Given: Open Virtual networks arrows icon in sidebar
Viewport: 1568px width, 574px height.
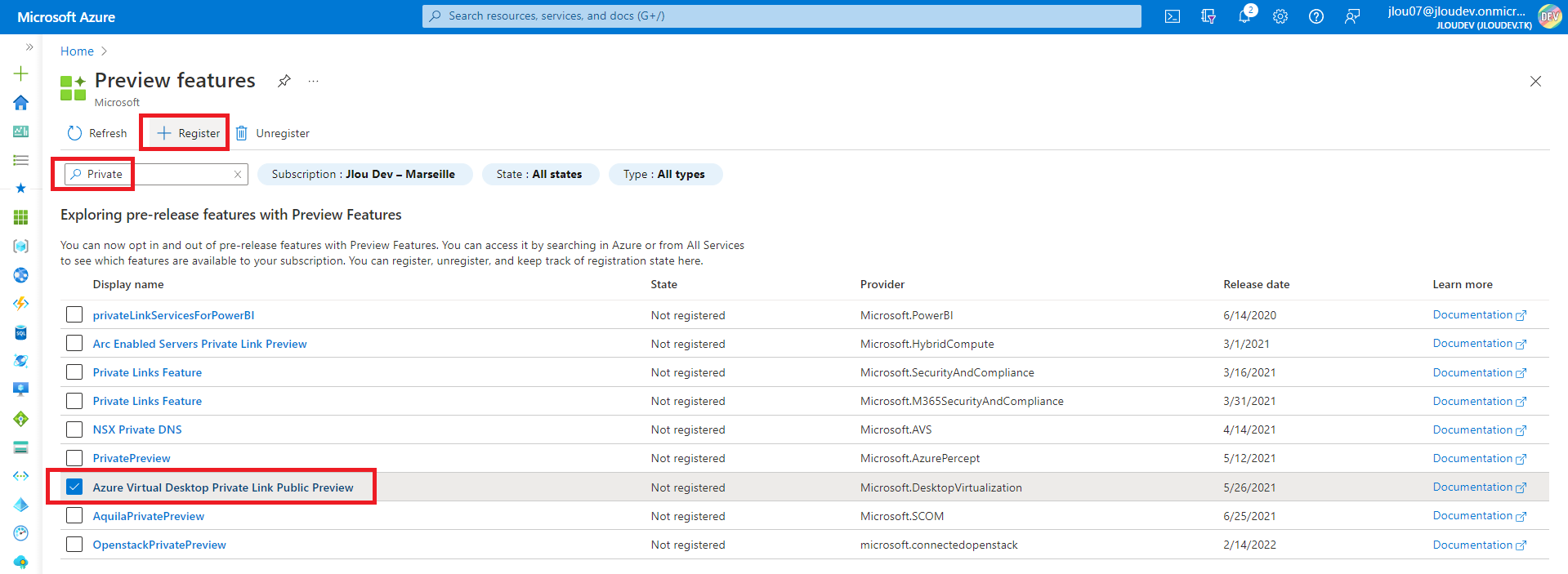Looking at the screenshot, I should pos(21,476).
